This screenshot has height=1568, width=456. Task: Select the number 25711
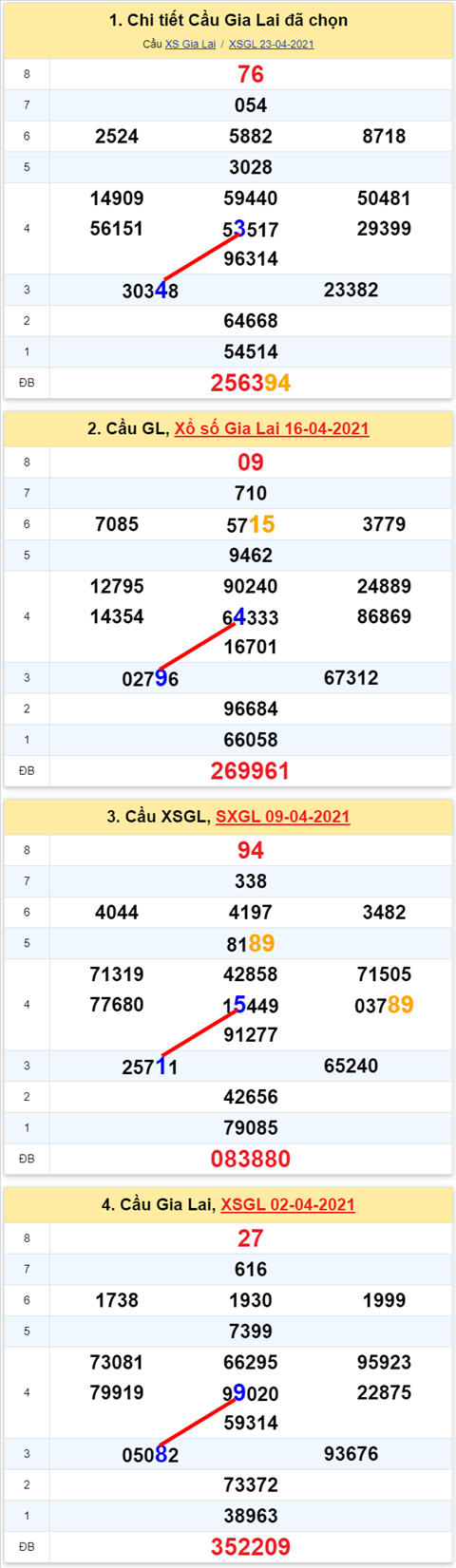pos(150,1067)
